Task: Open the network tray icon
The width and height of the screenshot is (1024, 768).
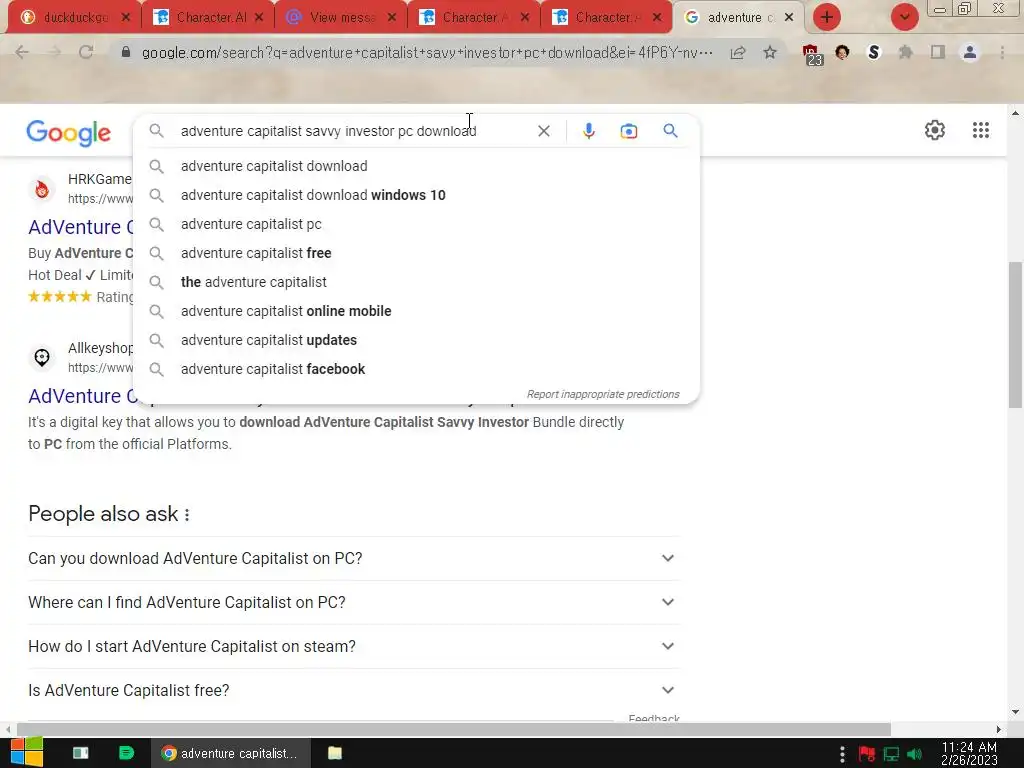Action: coord(891,754)
